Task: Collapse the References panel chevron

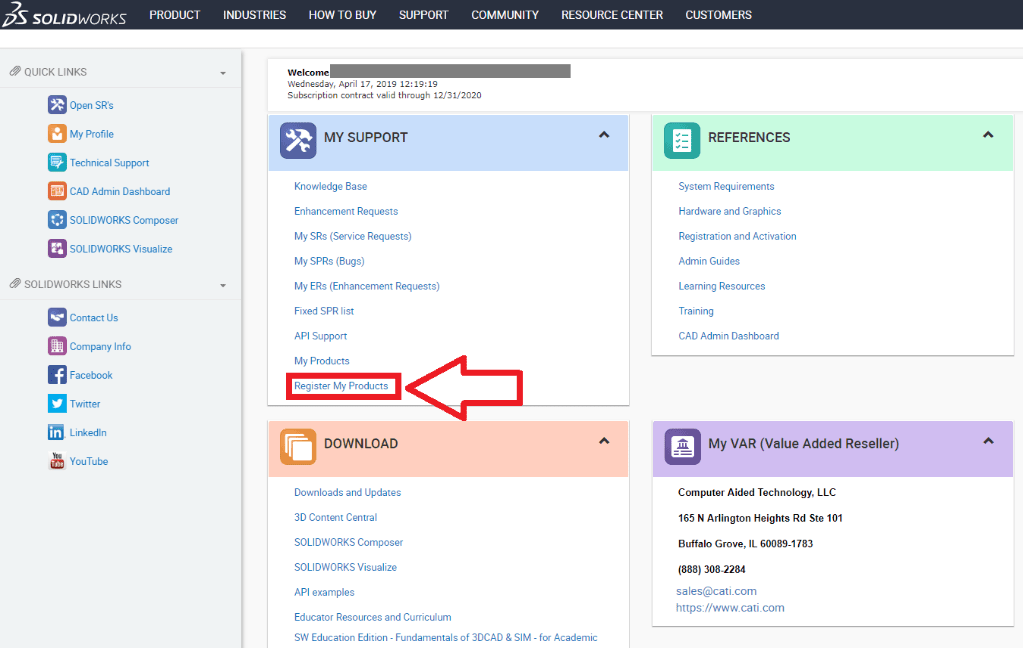Action: pyautogui.click(x=988, y=135)
